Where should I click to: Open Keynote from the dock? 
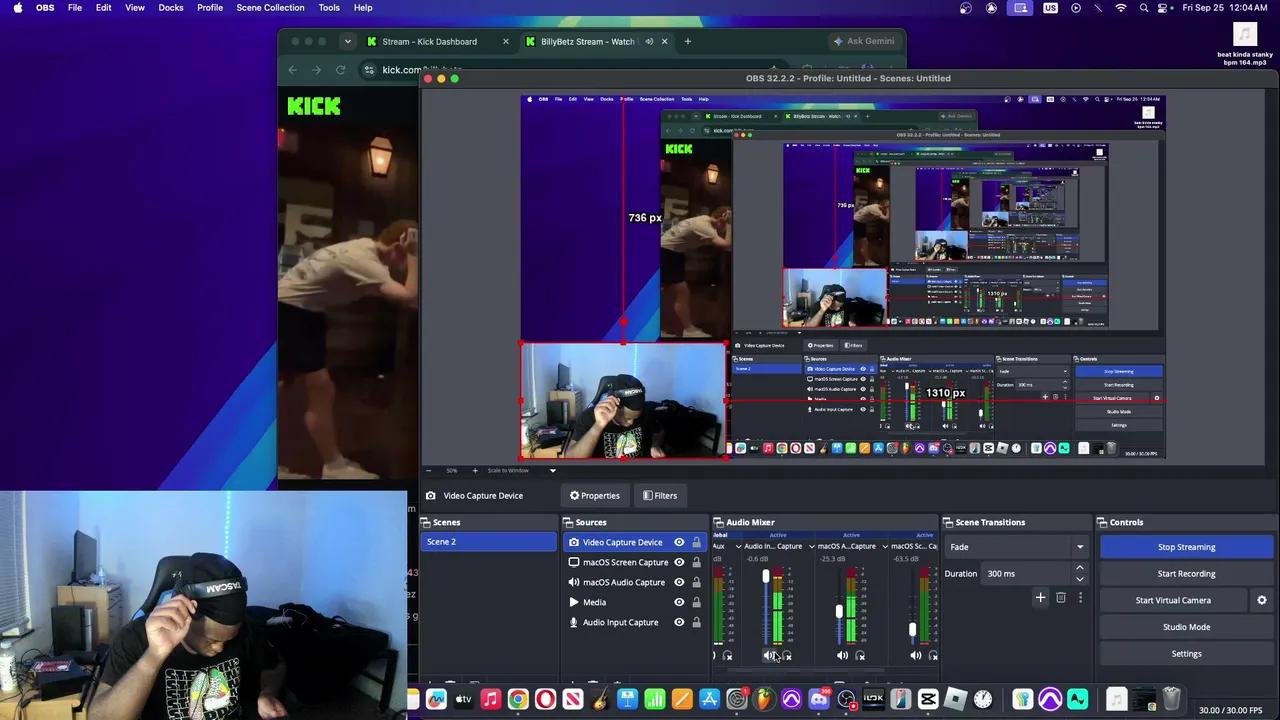(x=627, y=700)
